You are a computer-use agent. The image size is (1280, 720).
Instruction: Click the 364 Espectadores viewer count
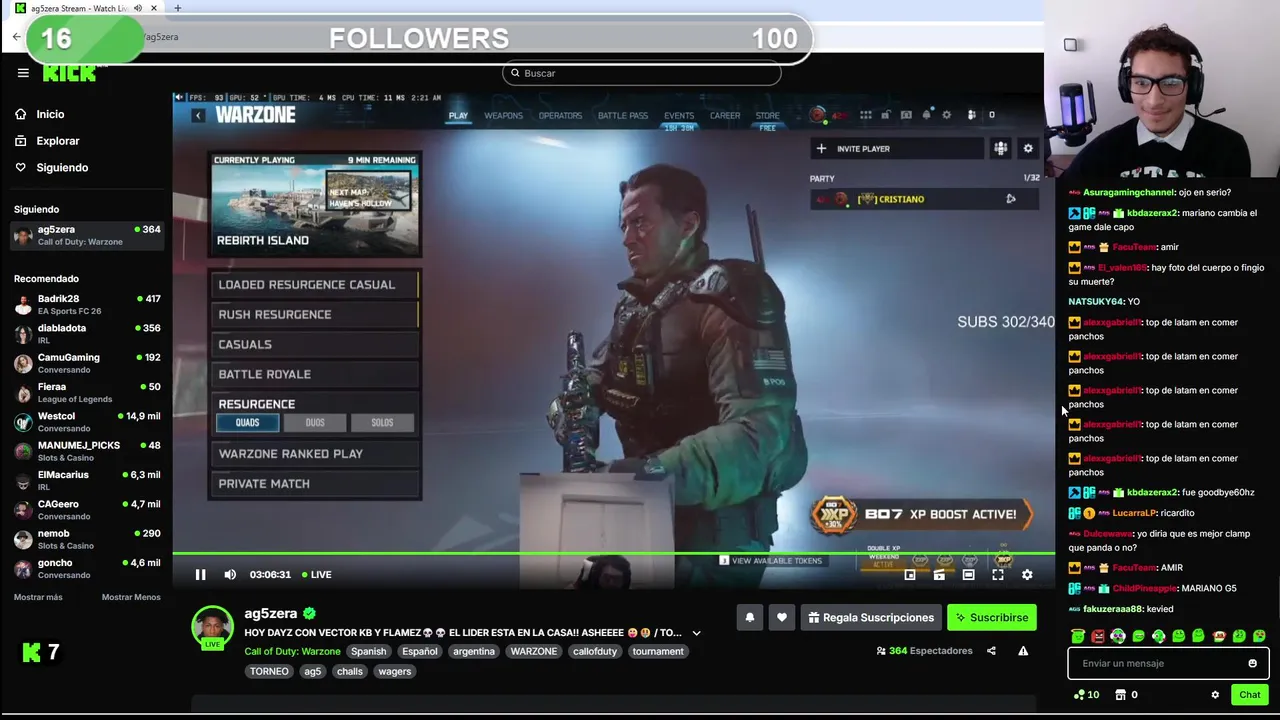point(924,651)
